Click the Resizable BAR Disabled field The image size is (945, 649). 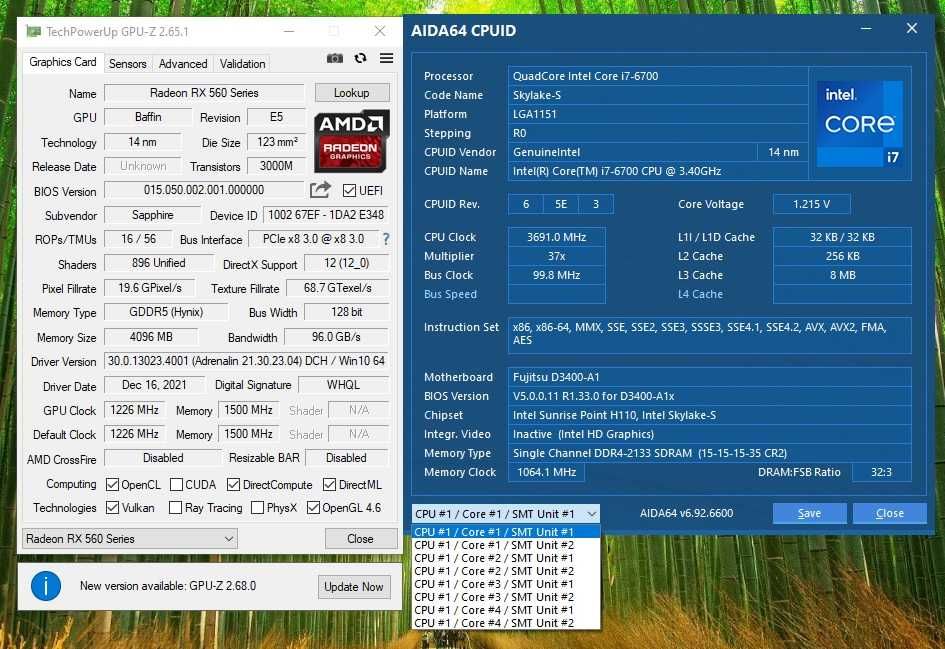pos(347,458)
